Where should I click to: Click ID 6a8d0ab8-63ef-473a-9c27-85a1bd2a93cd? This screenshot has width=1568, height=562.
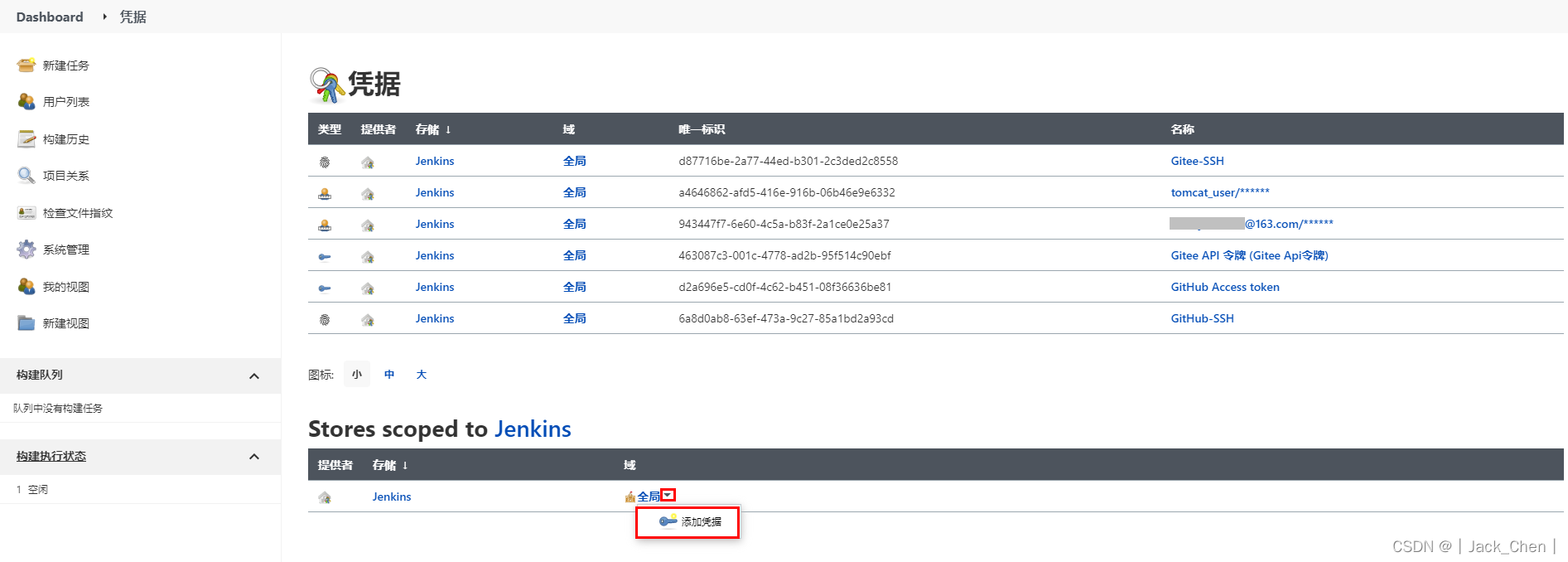tap(786, 318)
